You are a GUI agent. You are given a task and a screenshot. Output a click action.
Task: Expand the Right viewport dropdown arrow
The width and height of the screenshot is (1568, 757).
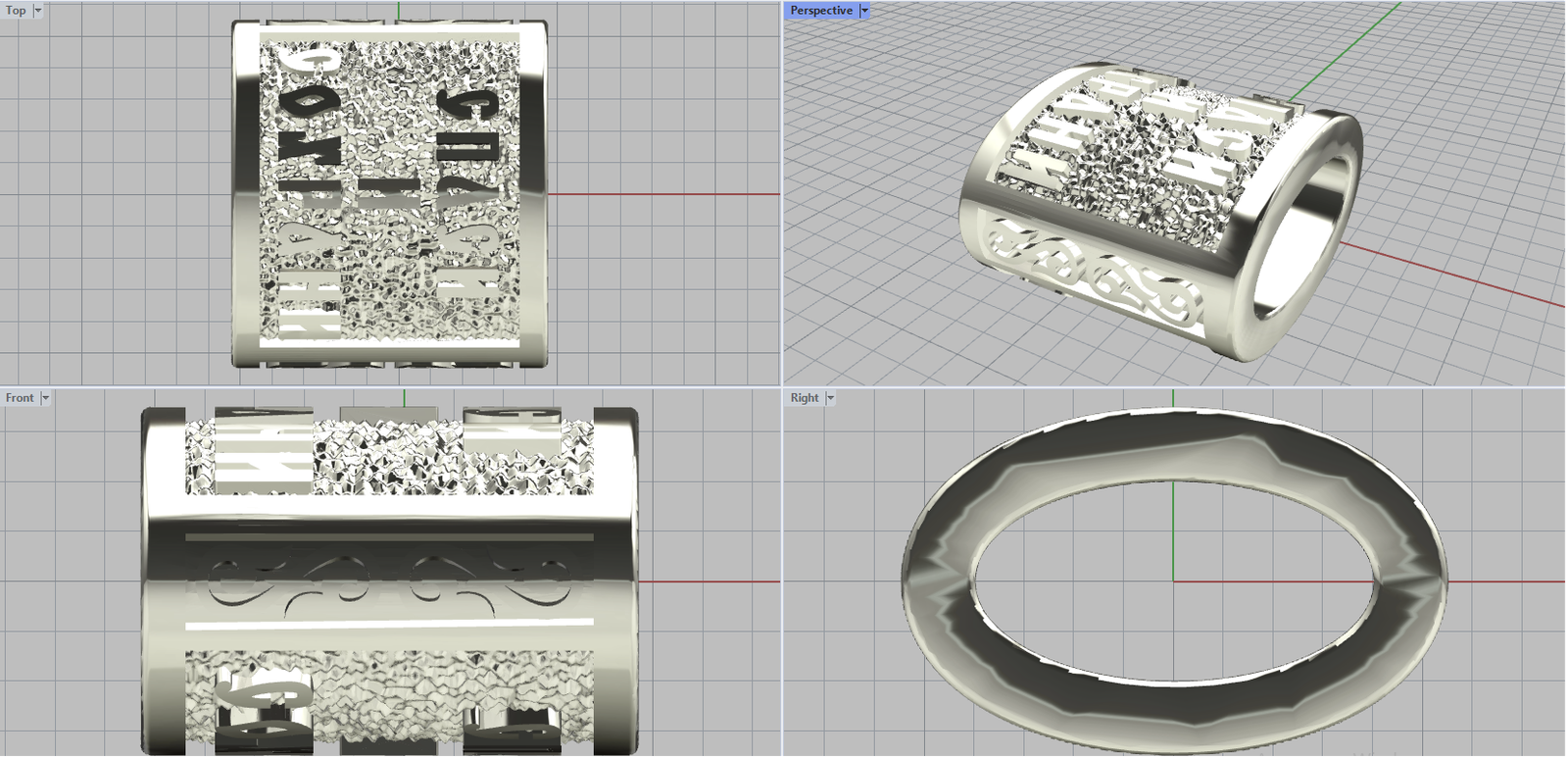tap(830, 398)
